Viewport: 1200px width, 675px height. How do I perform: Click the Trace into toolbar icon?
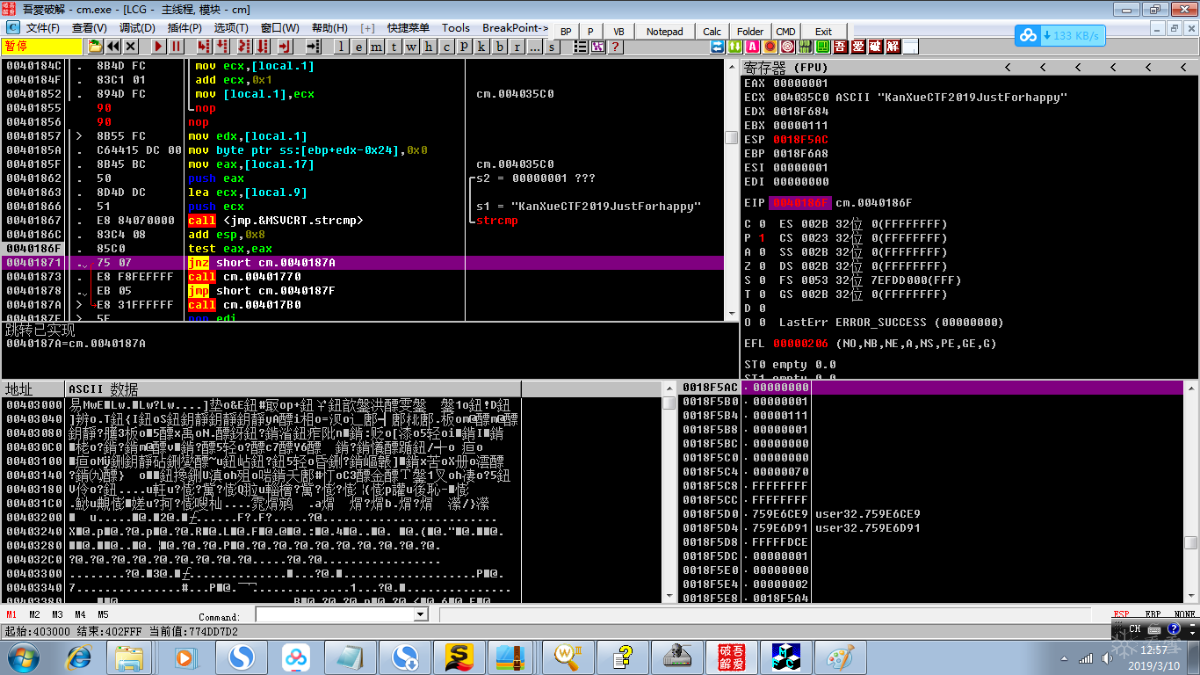(244, 46)
